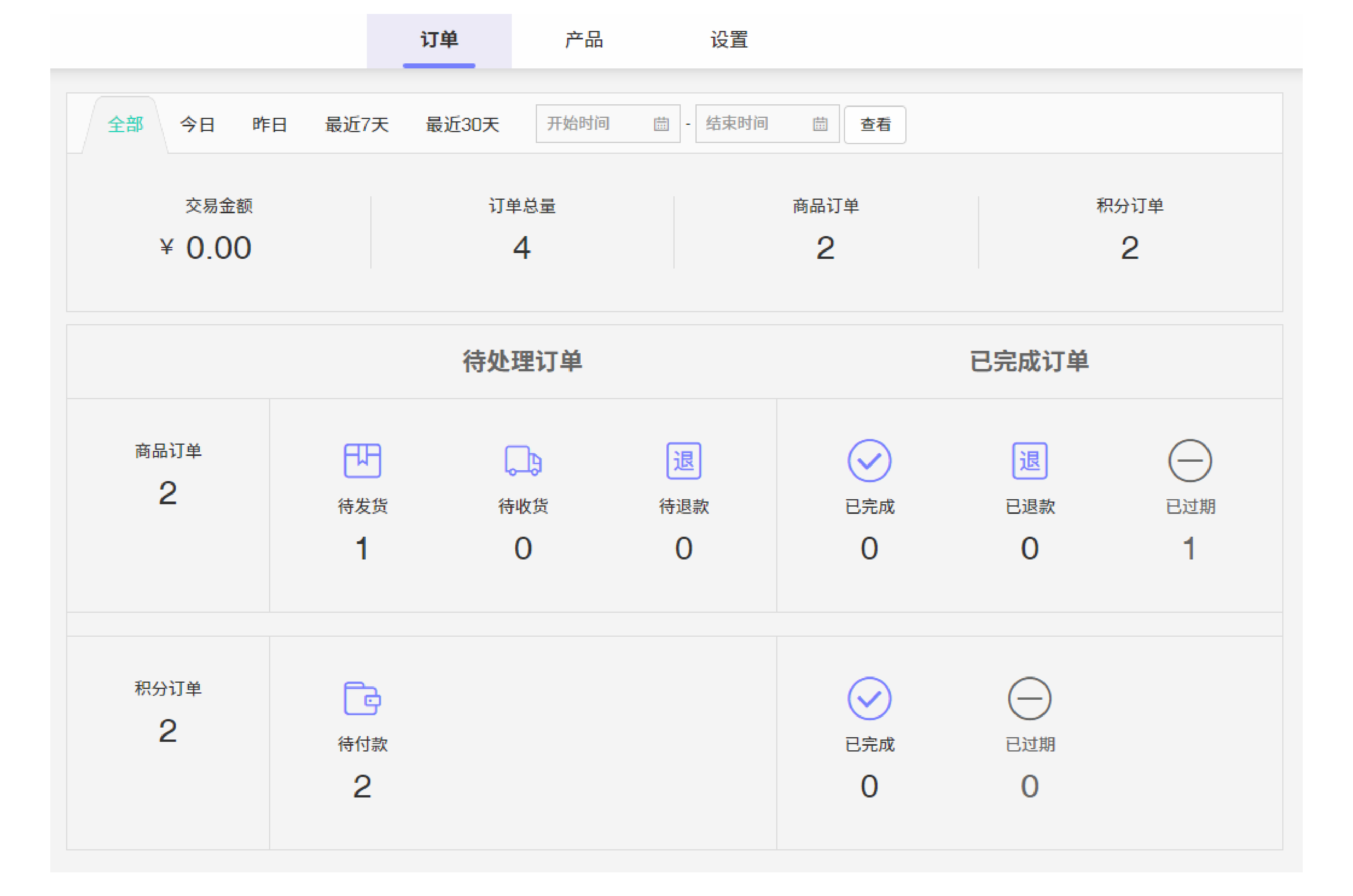The height and width of the screenshot is (896, 1353).
Task: Select the 最近7天 filter tab
Action: (357, 124)
